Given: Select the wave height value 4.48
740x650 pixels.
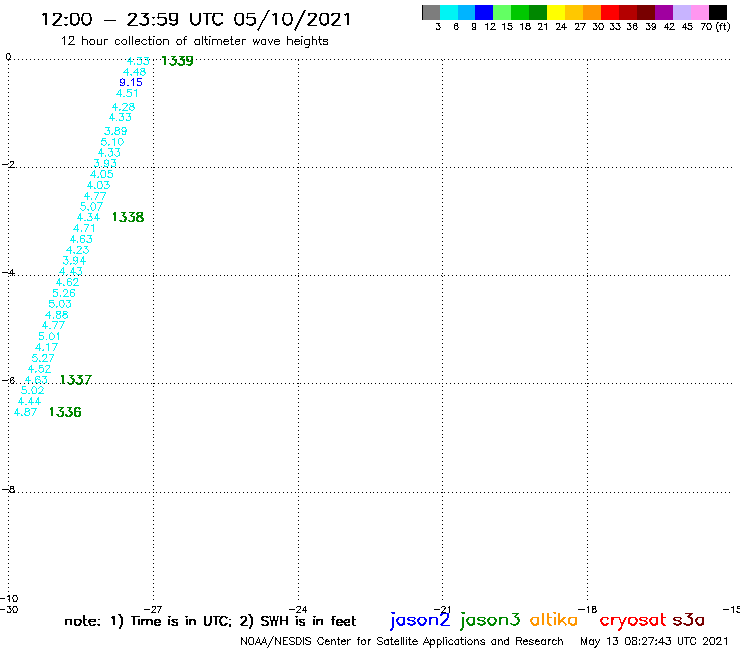Looking at the screenshot, I should (135, 72).
